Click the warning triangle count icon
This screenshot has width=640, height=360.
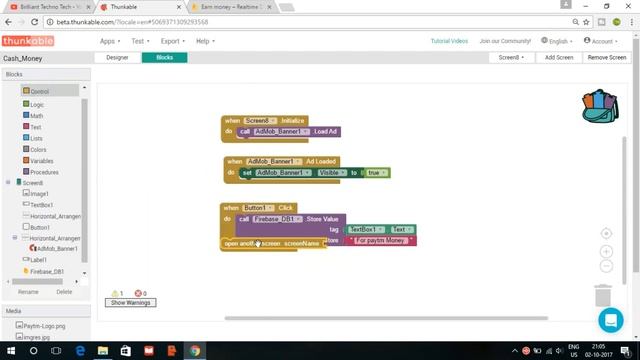click(115, 293)
